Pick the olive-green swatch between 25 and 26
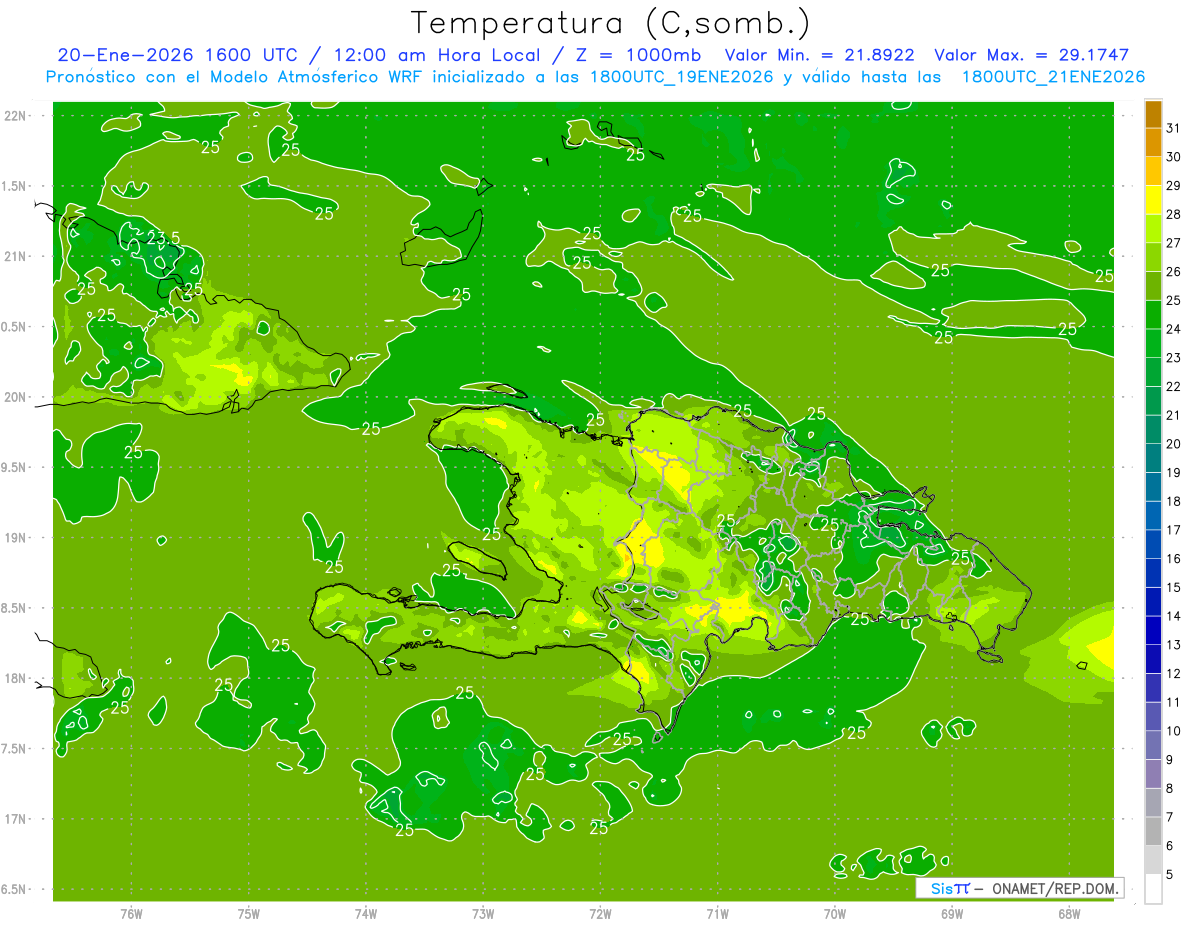The image size is (1200, 927). [1153, 286]
